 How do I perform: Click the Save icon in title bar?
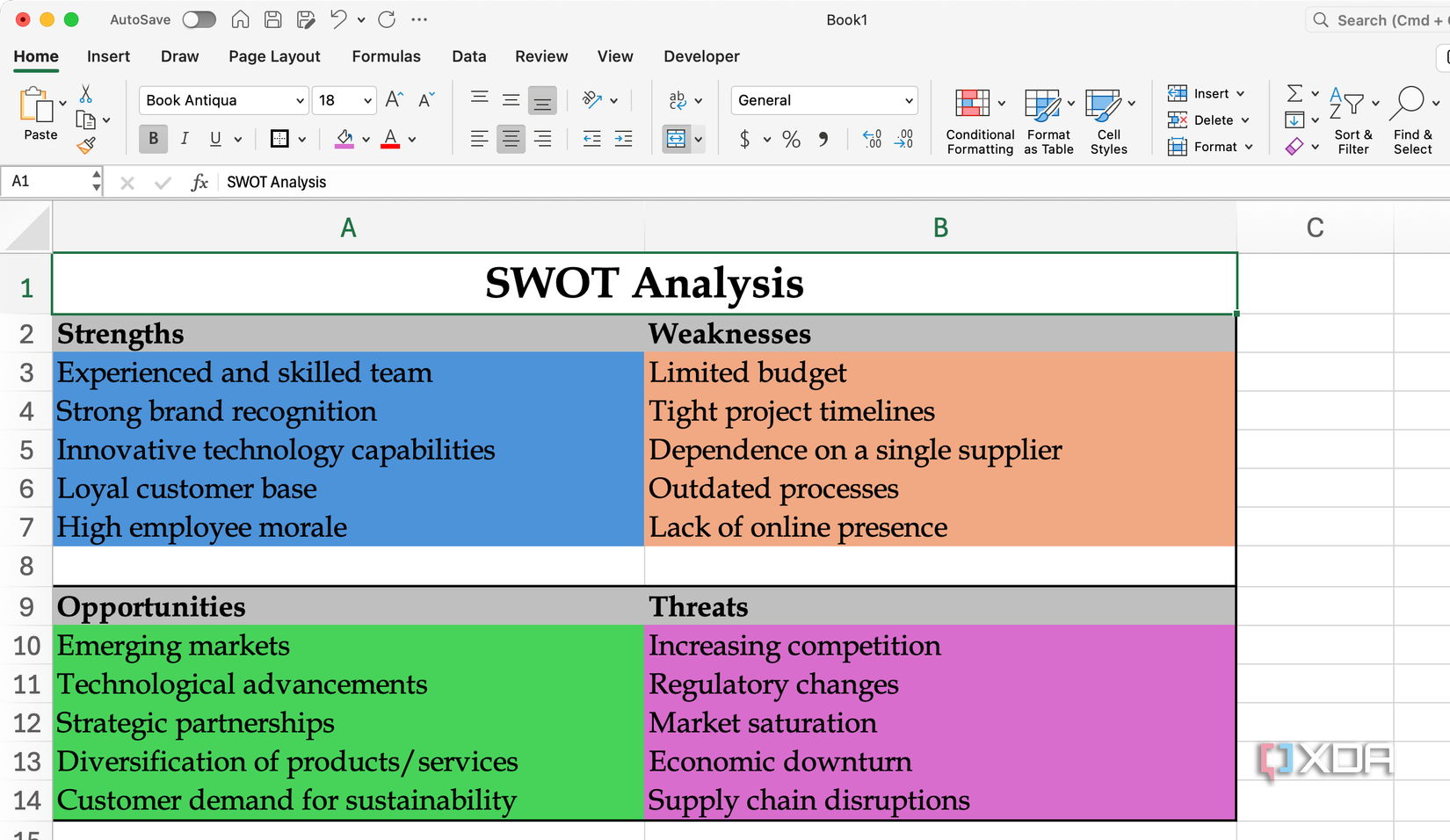tap(273, 19)
